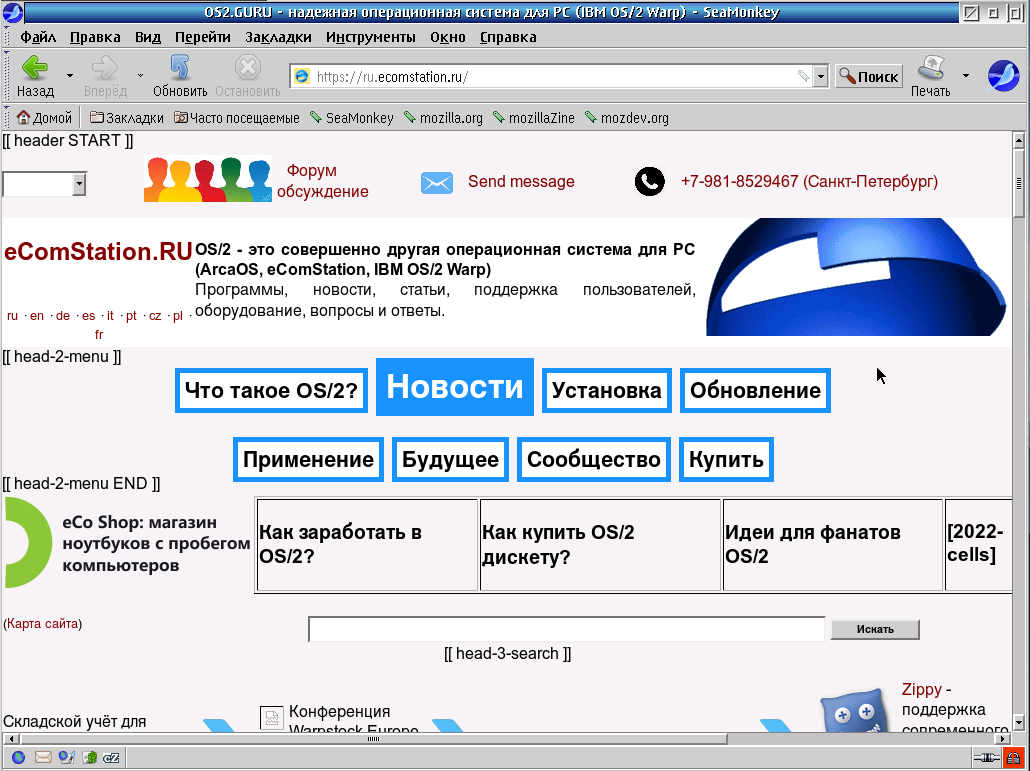Open the Print button dropdown arrow
The height and width of the screenshot is (771, 1030).
click(x=966, y=76)
